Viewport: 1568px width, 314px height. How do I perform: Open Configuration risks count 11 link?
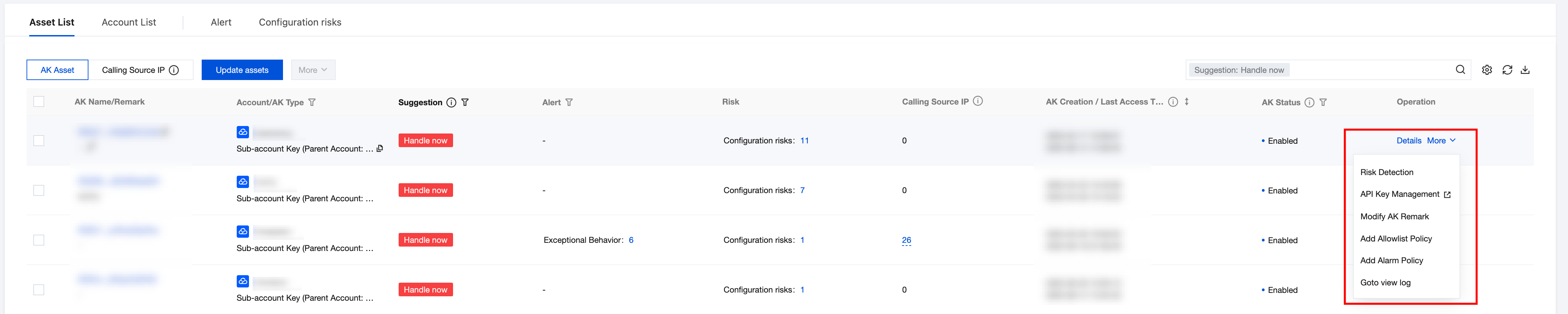click(804, 141)
